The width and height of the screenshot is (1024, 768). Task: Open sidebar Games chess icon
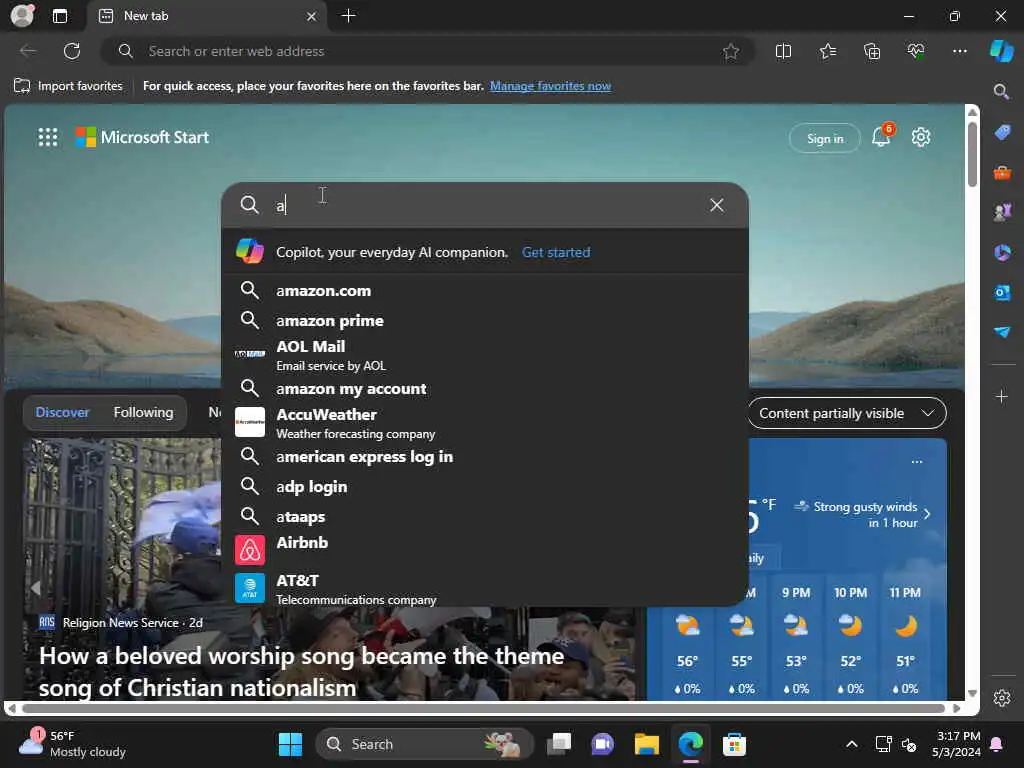tap(1002, 212)
